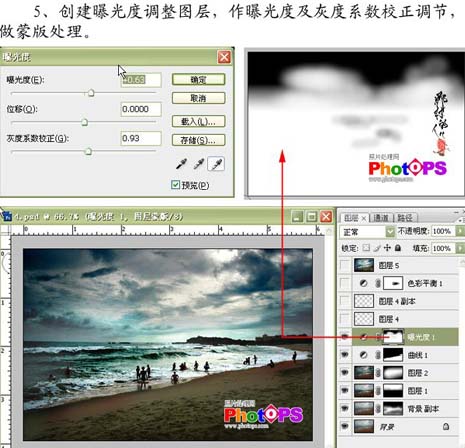
Task: Click the 确定 button
Action: pyautogui.click(x=199, y=80)
